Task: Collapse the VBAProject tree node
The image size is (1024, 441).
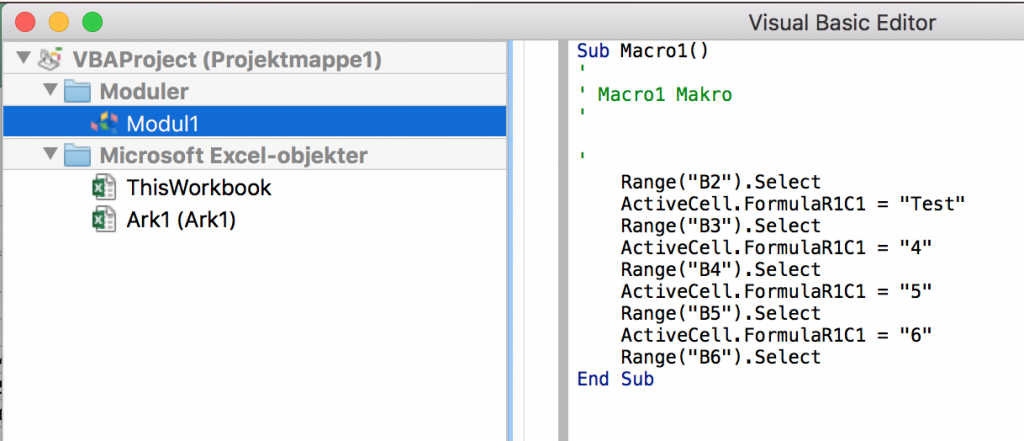Action: click(24, 59)
